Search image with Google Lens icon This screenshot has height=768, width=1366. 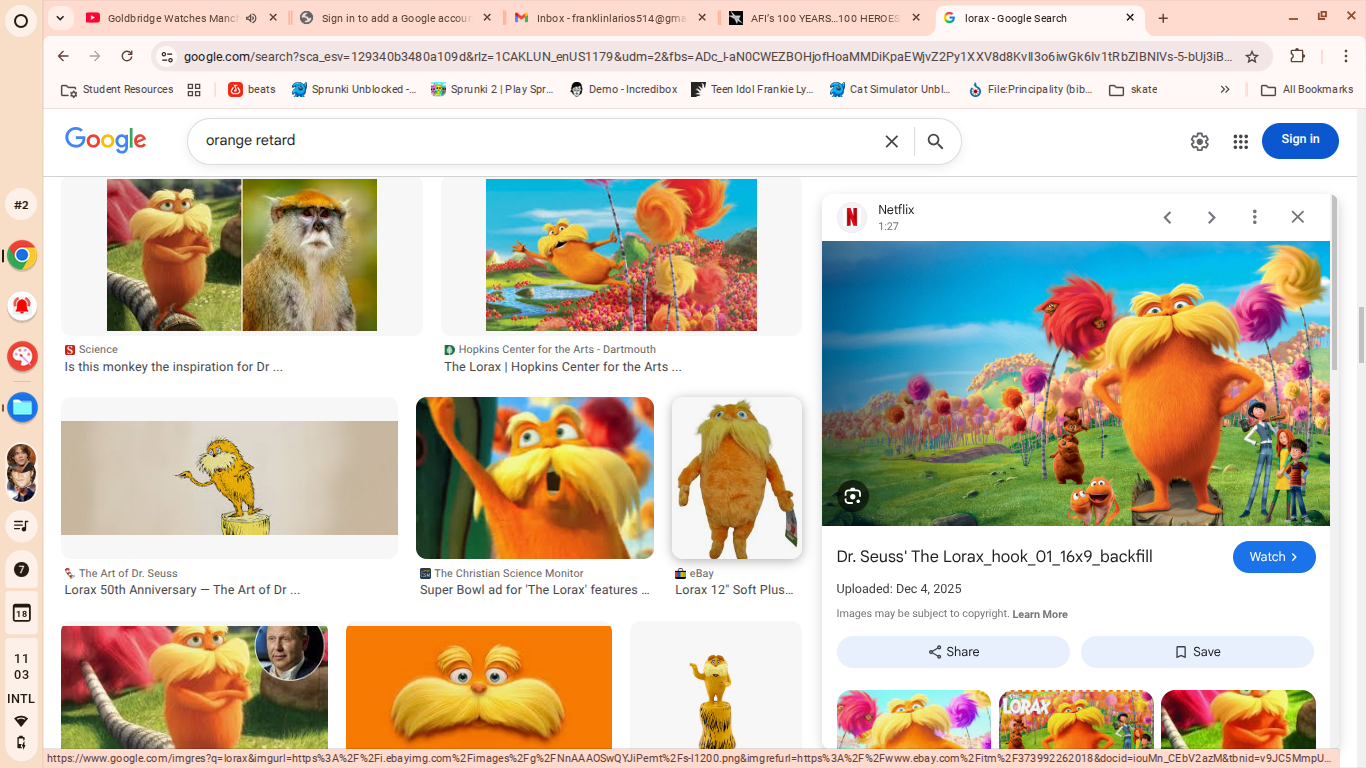point(852,496)
